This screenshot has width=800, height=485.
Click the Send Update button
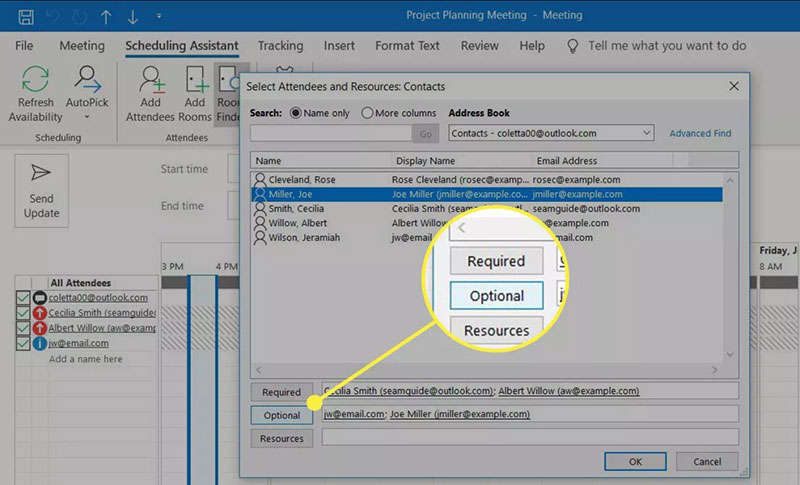pyautogui.click(x=41, y=191)
